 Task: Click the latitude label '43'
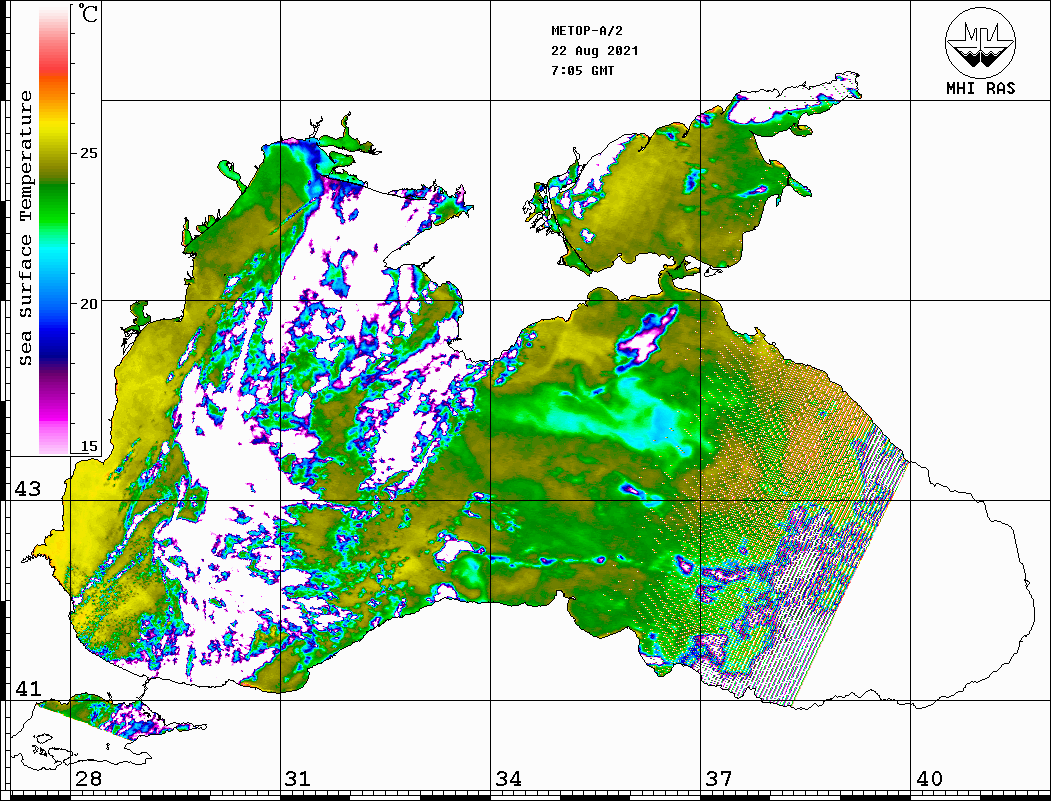28,489
